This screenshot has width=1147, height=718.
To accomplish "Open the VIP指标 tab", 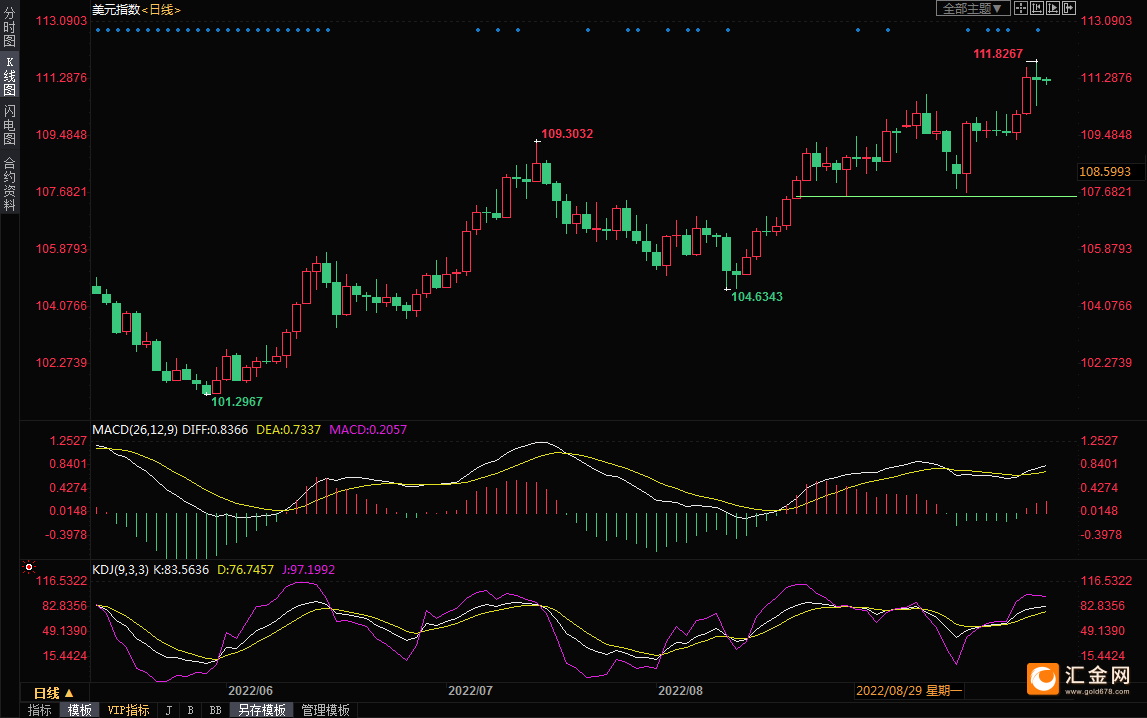I will pos(128,710).
